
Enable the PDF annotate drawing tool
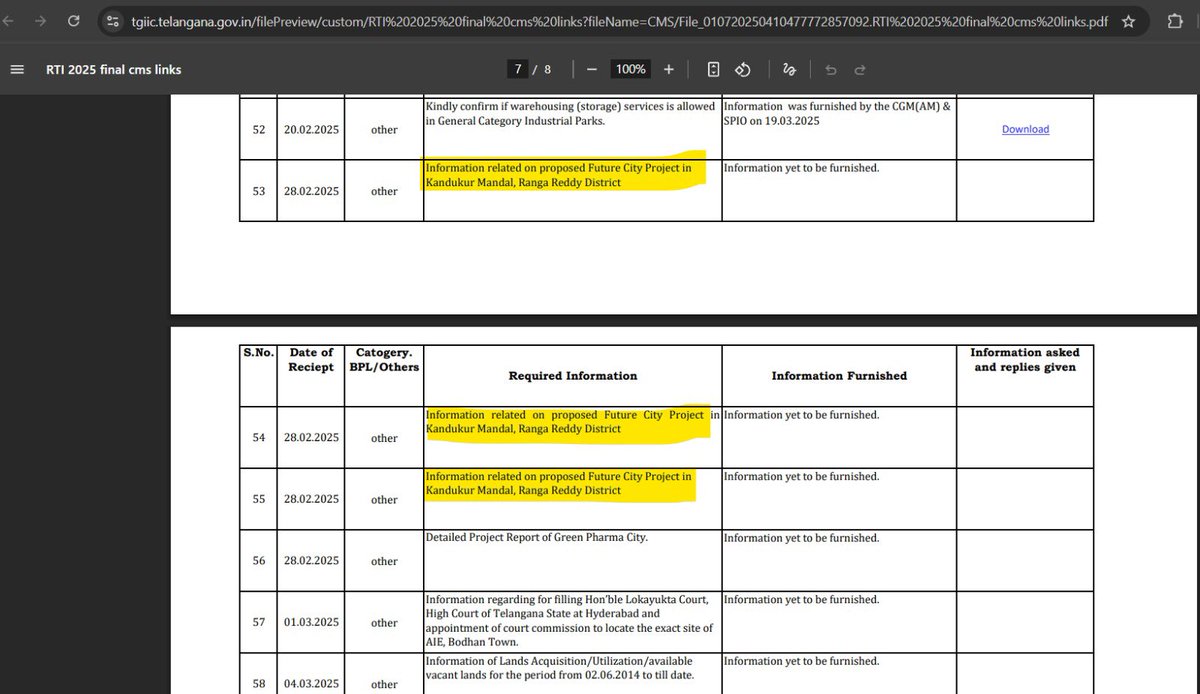789,69
